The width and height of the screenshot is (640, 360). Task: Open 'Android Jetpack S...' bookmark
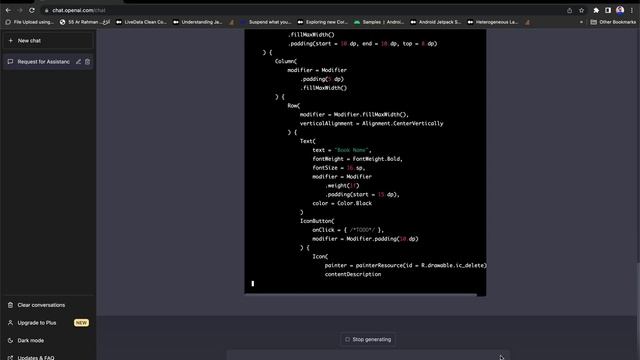(x=436, y=22)
